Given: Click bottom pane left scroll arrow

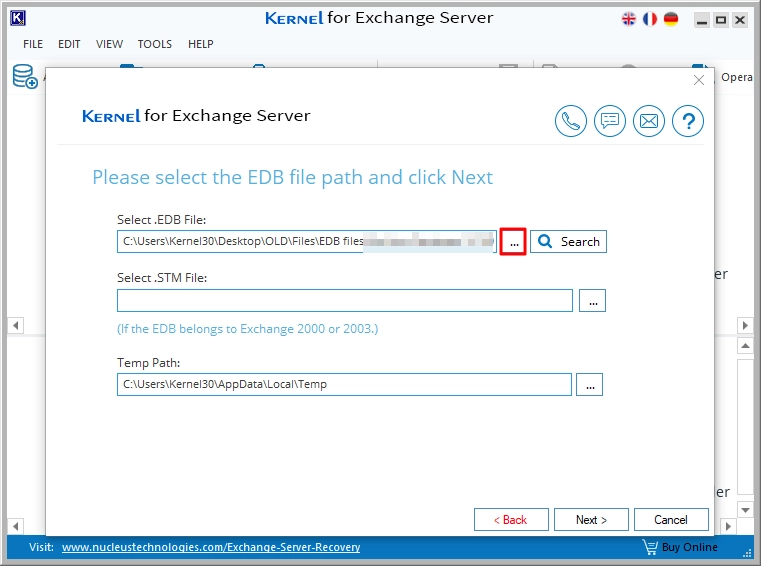Looking at the screenshot, I should click(16, 526).
